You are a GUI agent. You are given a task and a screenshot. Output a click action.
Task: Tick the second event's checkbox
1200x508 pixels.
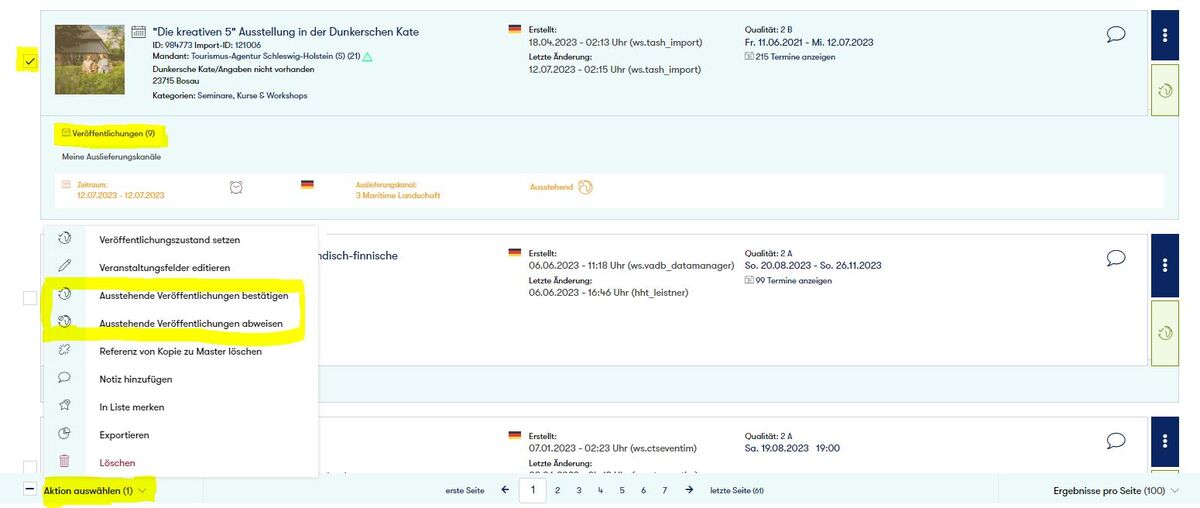point(30,298)
